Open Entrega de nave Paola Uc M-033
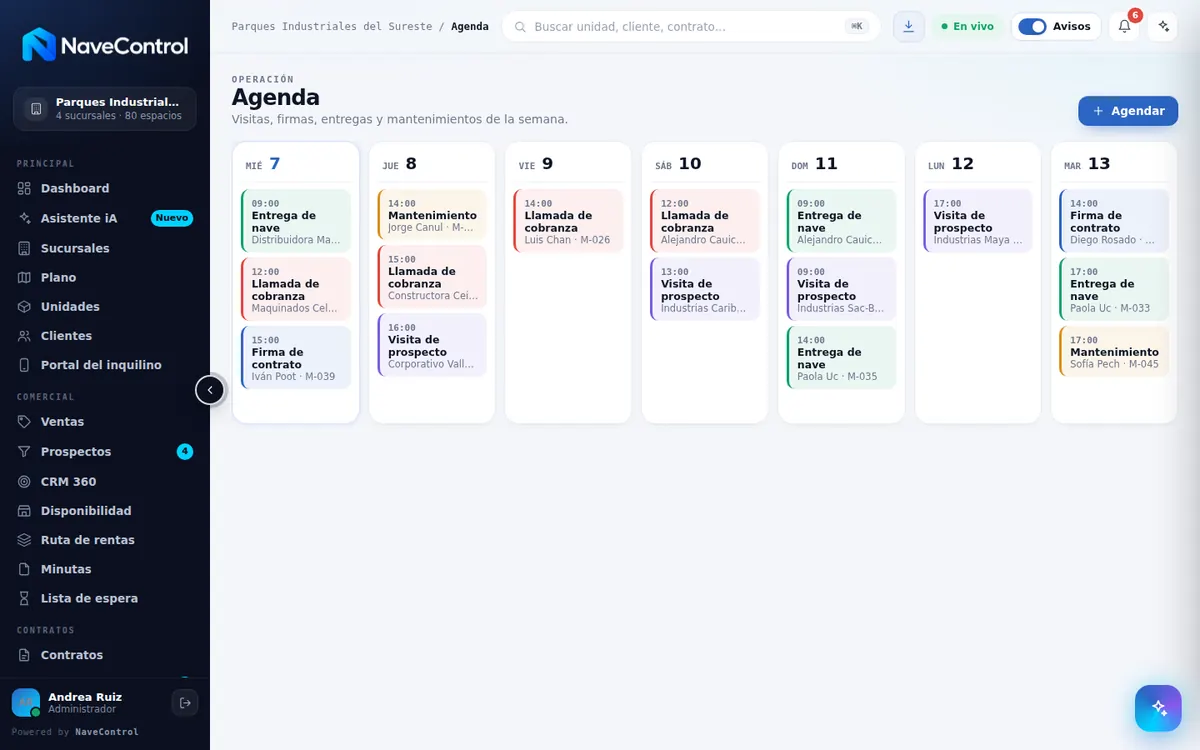Screen dimensions: 1200x750 pyautogui.click(x=1115, y=289)
